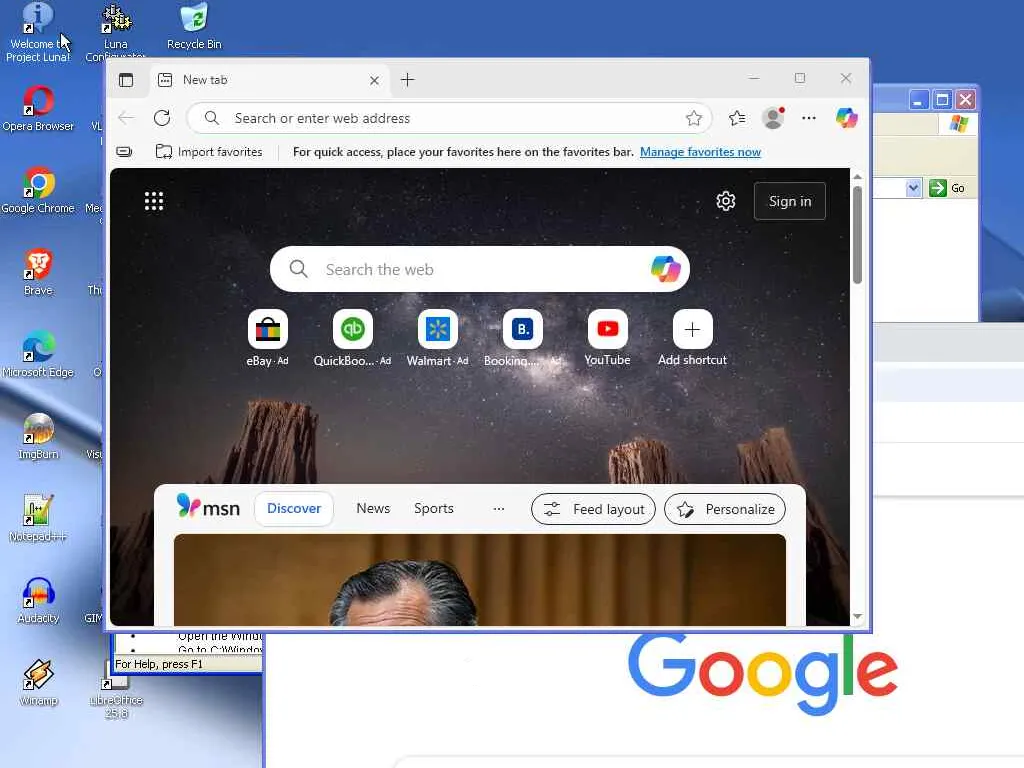
Task: Click the Sign in button
Action: tap(790, 201)
